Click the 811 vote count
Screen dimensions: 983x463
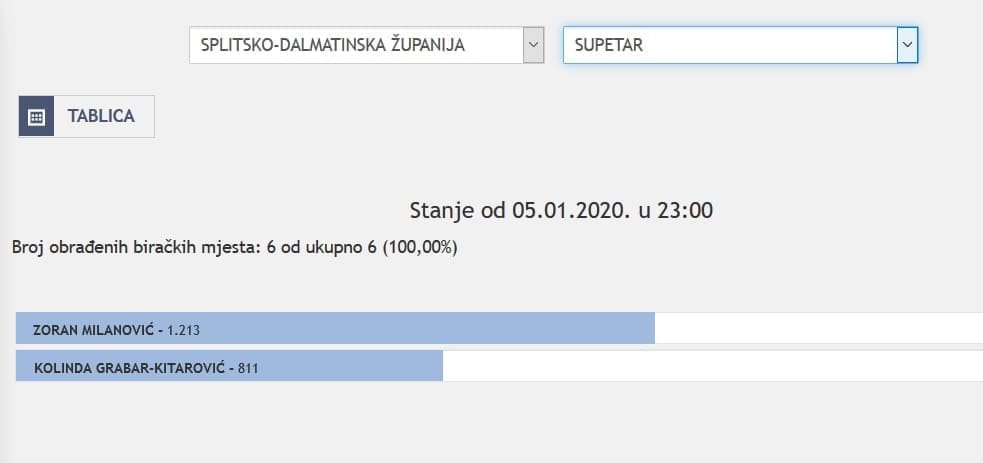point(249,368)
